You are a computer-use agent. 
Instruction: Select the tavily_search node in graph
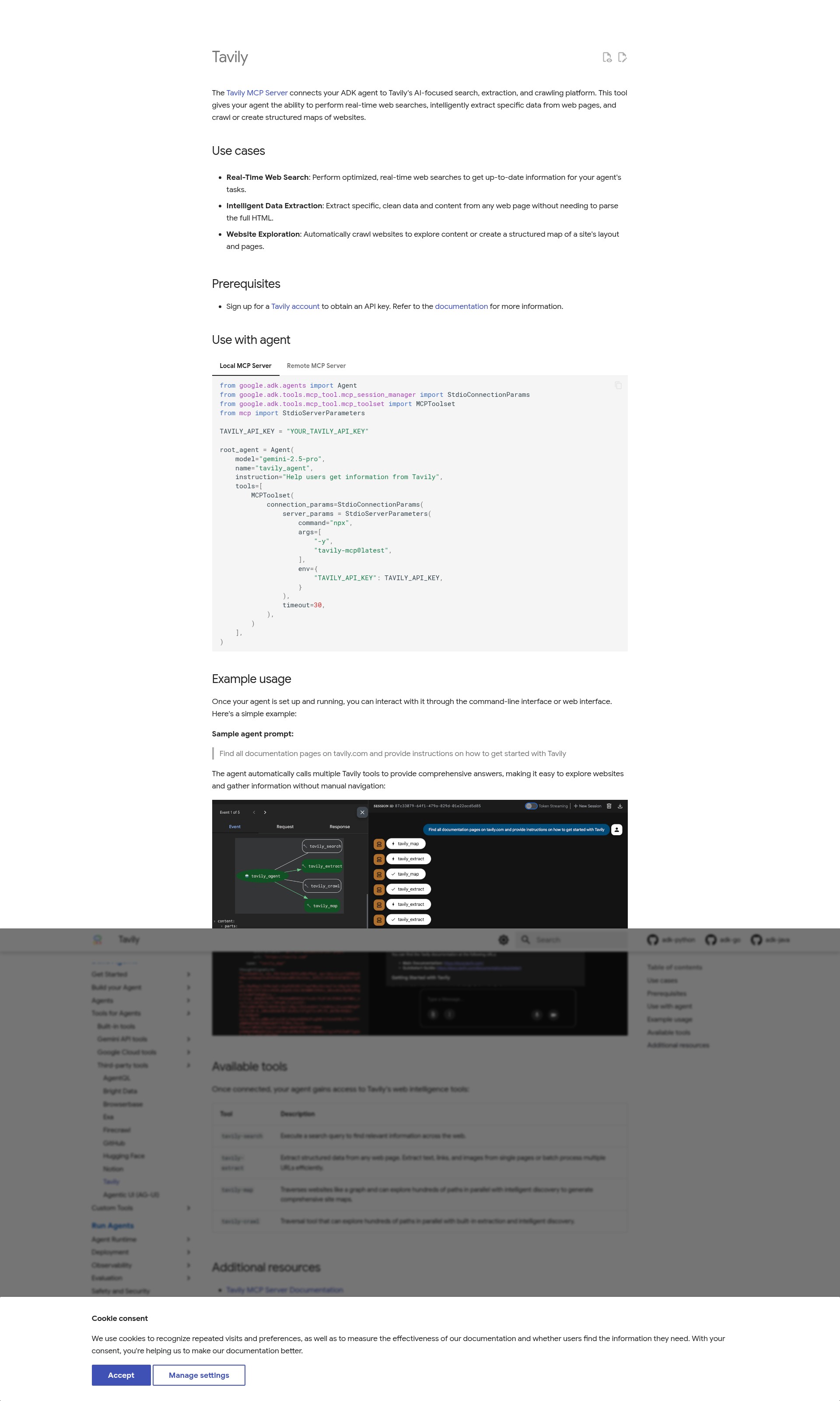[322, 846]
